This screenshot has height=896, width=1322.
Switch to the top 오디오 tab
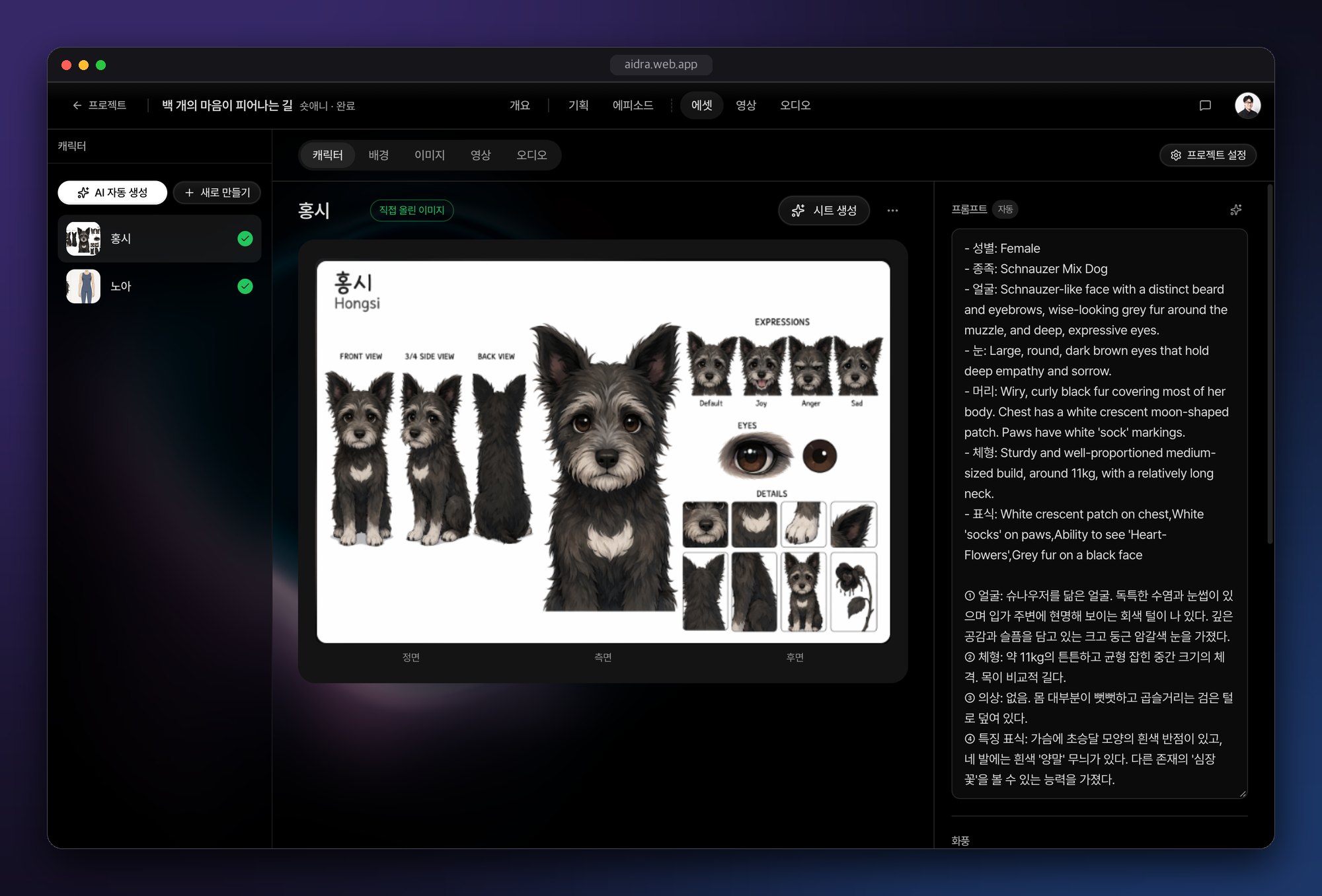coord(795,105)
